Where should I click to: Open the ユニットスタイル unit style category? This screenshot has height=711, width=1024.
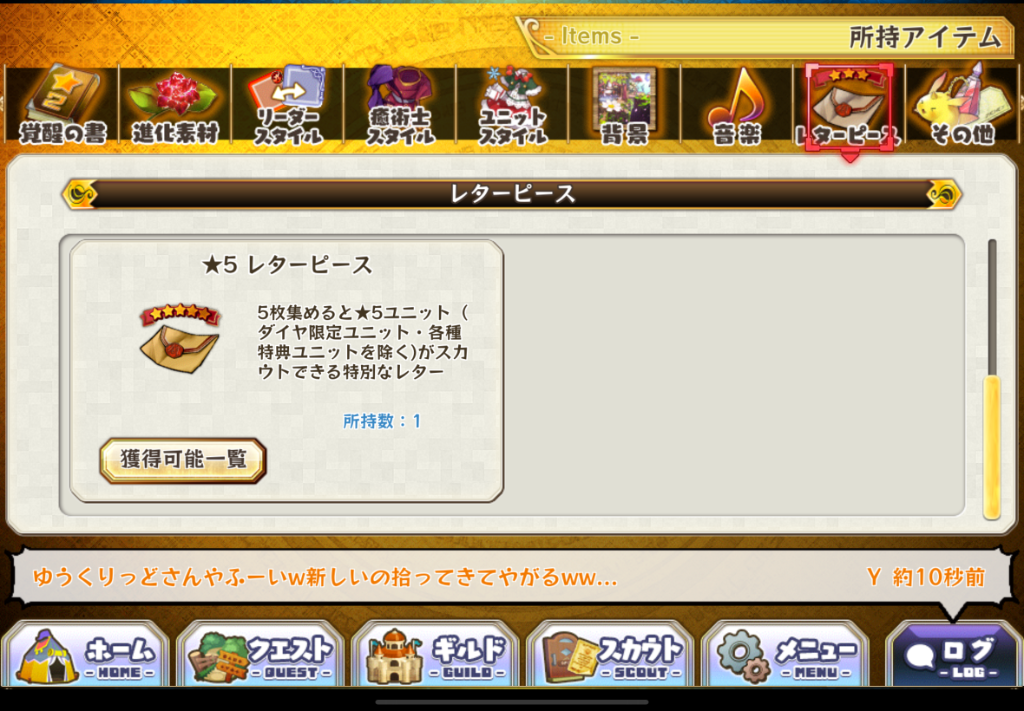pos(513,104)
